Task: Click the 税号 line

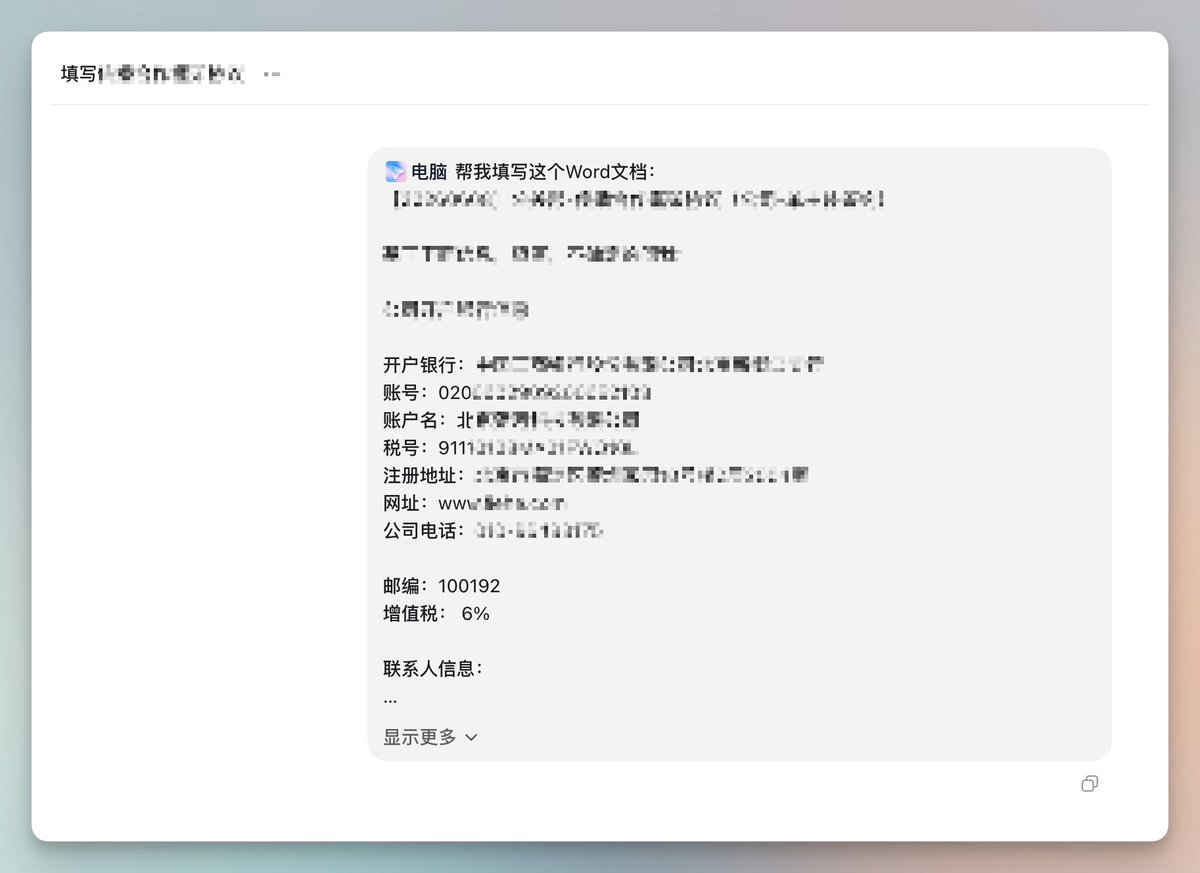Action: pos(510,448)
